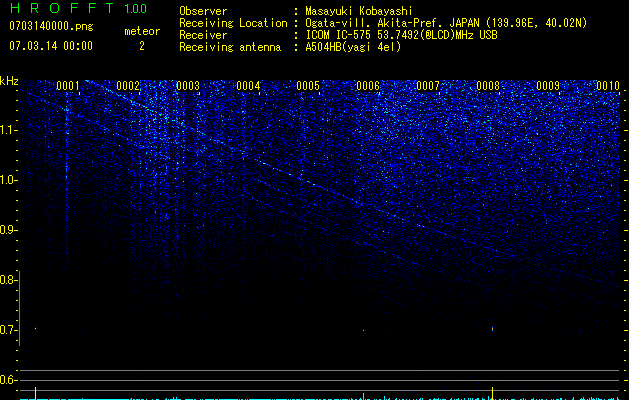The width and height of the screenshot is (629, 400).
Task: Click time marker 0010
Action: [x=608, y=85]
